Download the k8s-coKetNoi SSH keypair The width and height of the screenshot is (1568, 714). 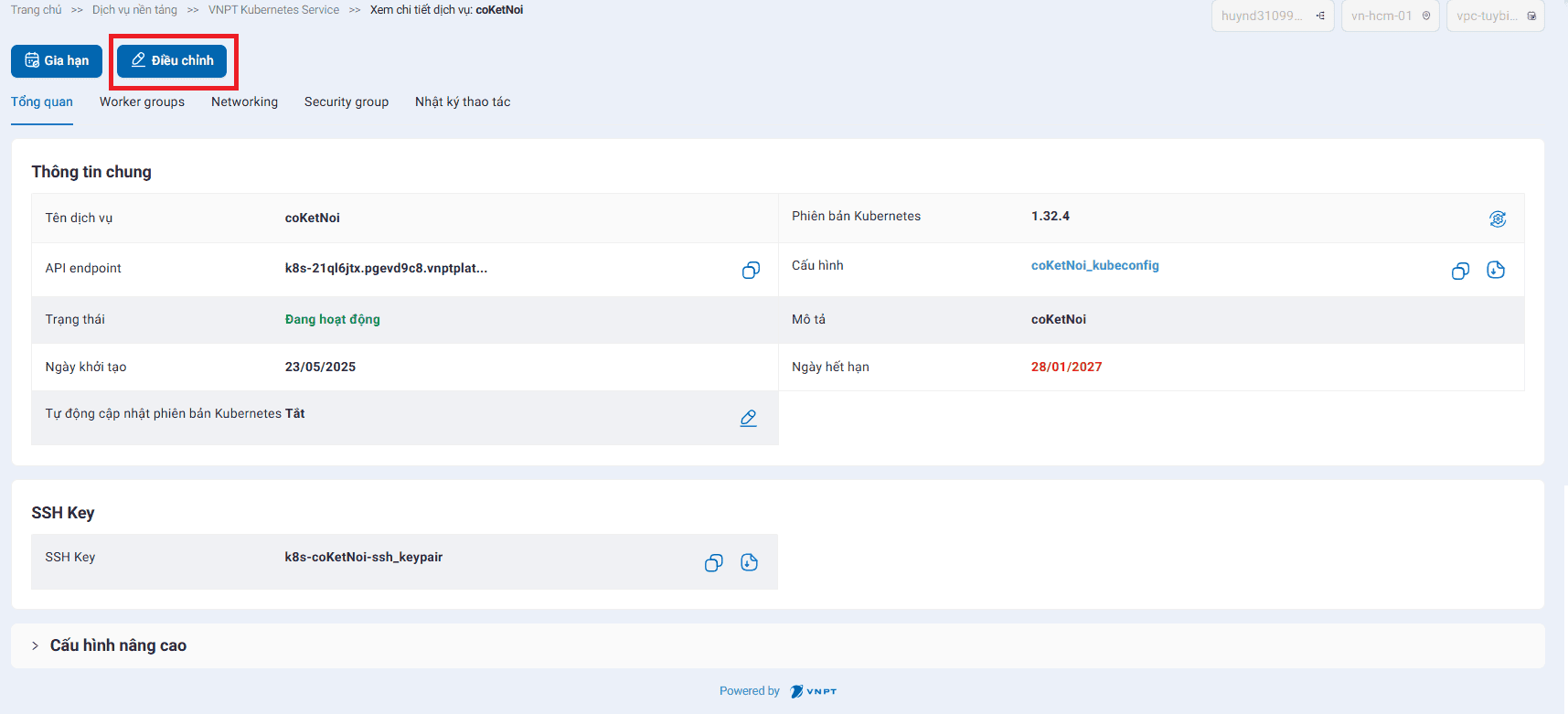tap(749, 562)
